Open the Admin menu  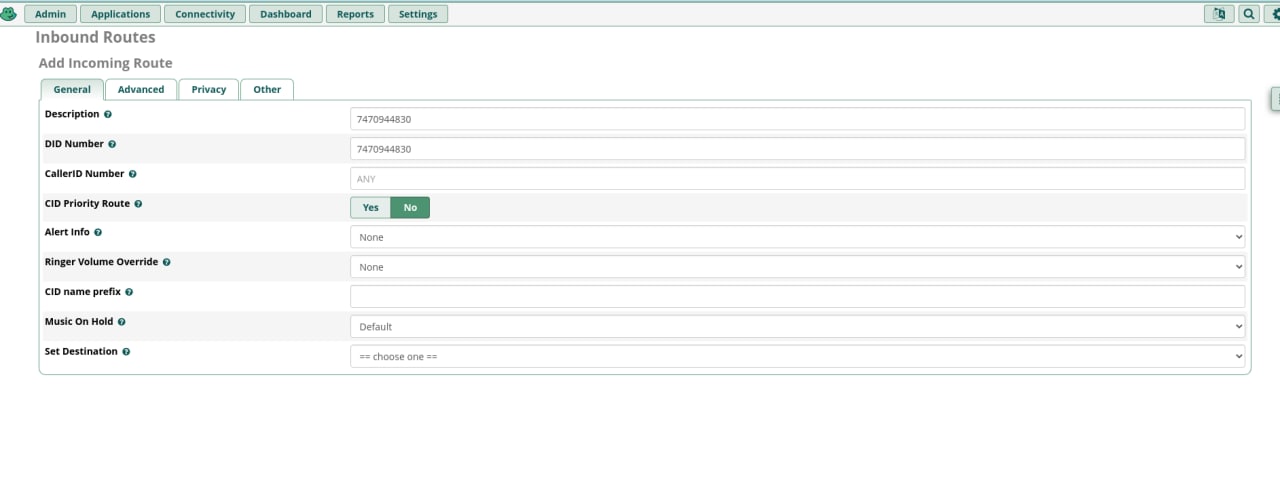click(50, 14)
